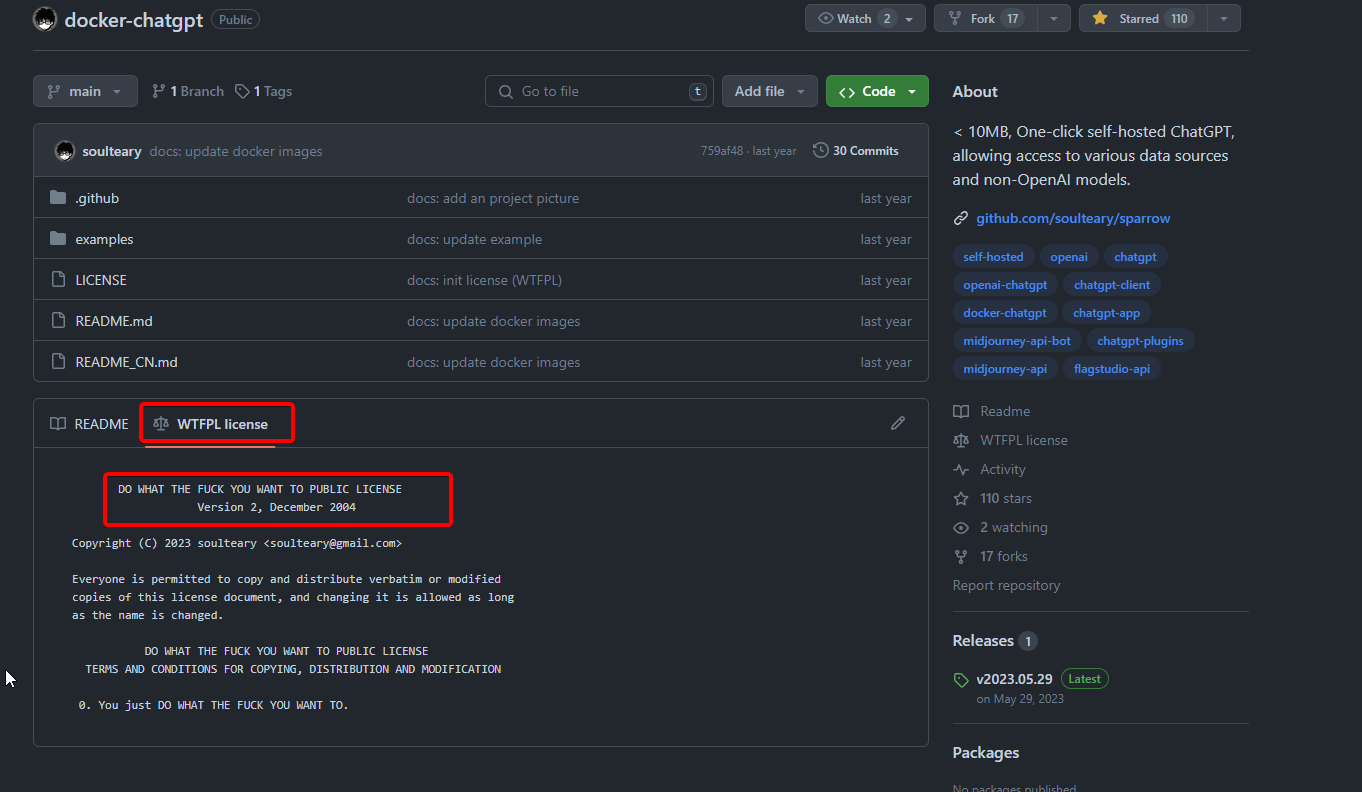Open the github.com/soulteary/sparrow link
The height and width of the screenshot is (792, 1362).
point(1072,218)
